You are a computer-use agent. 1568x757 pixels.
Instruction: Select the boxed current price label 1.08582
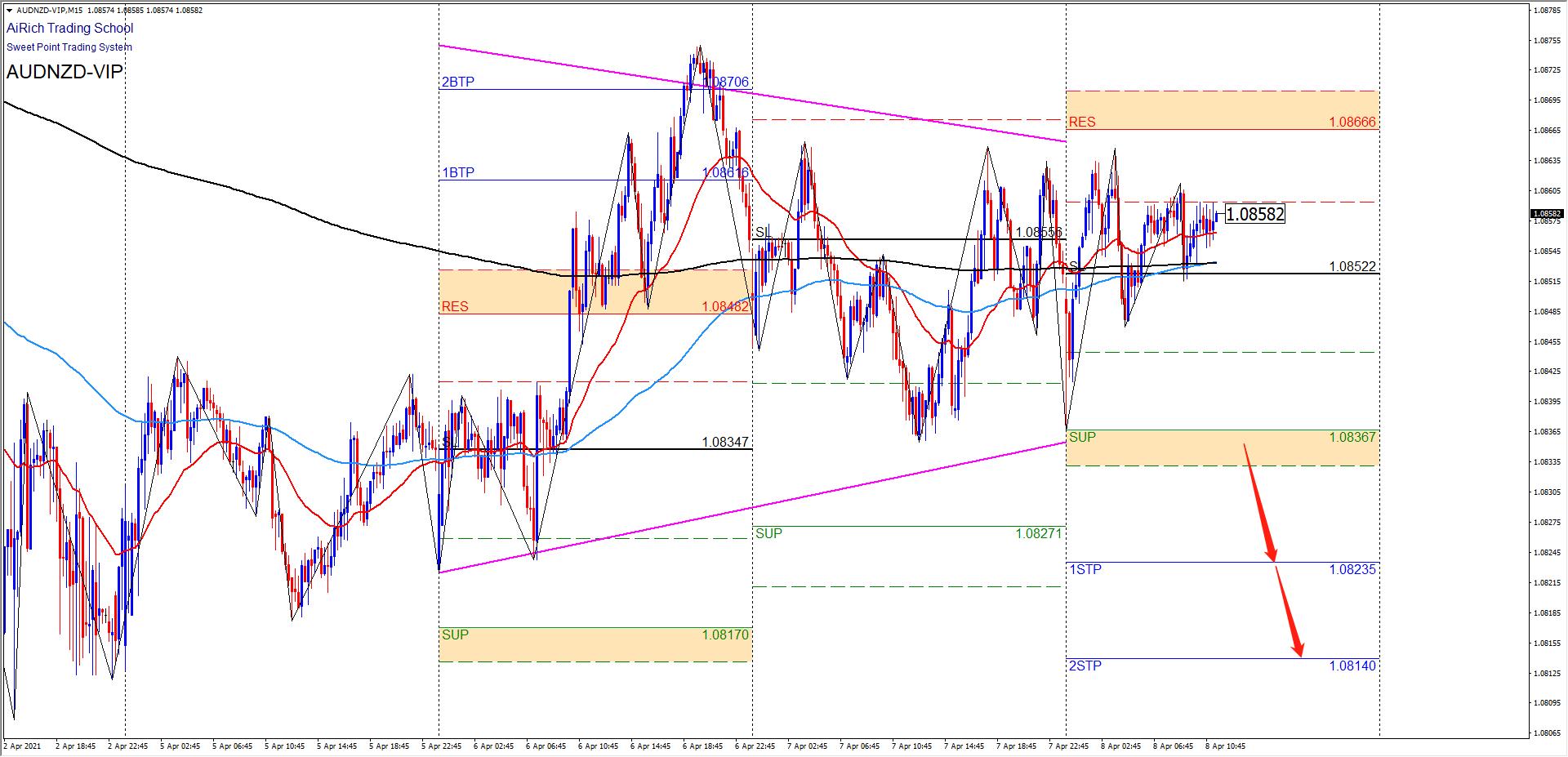[x=1255, y=214]
